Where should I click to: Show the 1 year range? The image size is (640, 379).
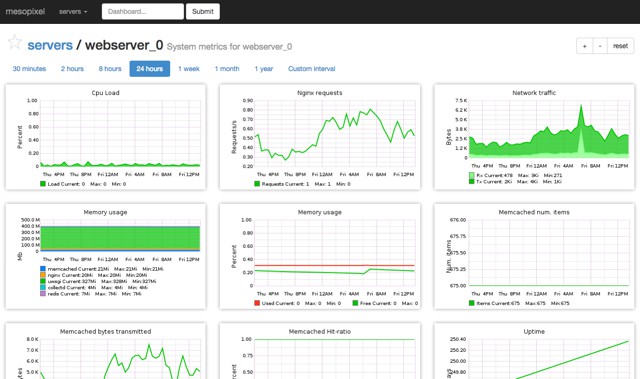pyautogui.click(x=264, y=69)
